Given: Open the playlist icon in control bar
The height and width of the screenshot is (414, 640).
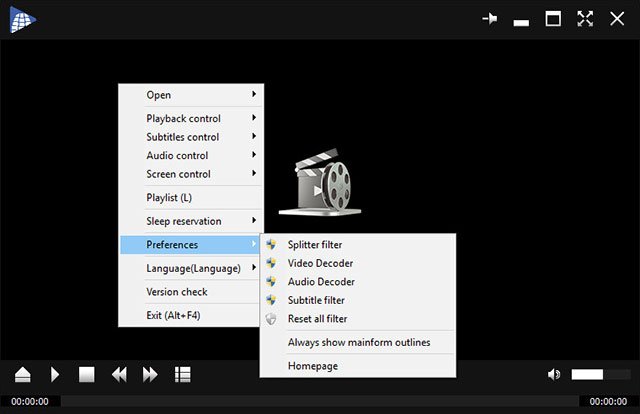Looking at the screenshot, I should (x=182, y=374).
